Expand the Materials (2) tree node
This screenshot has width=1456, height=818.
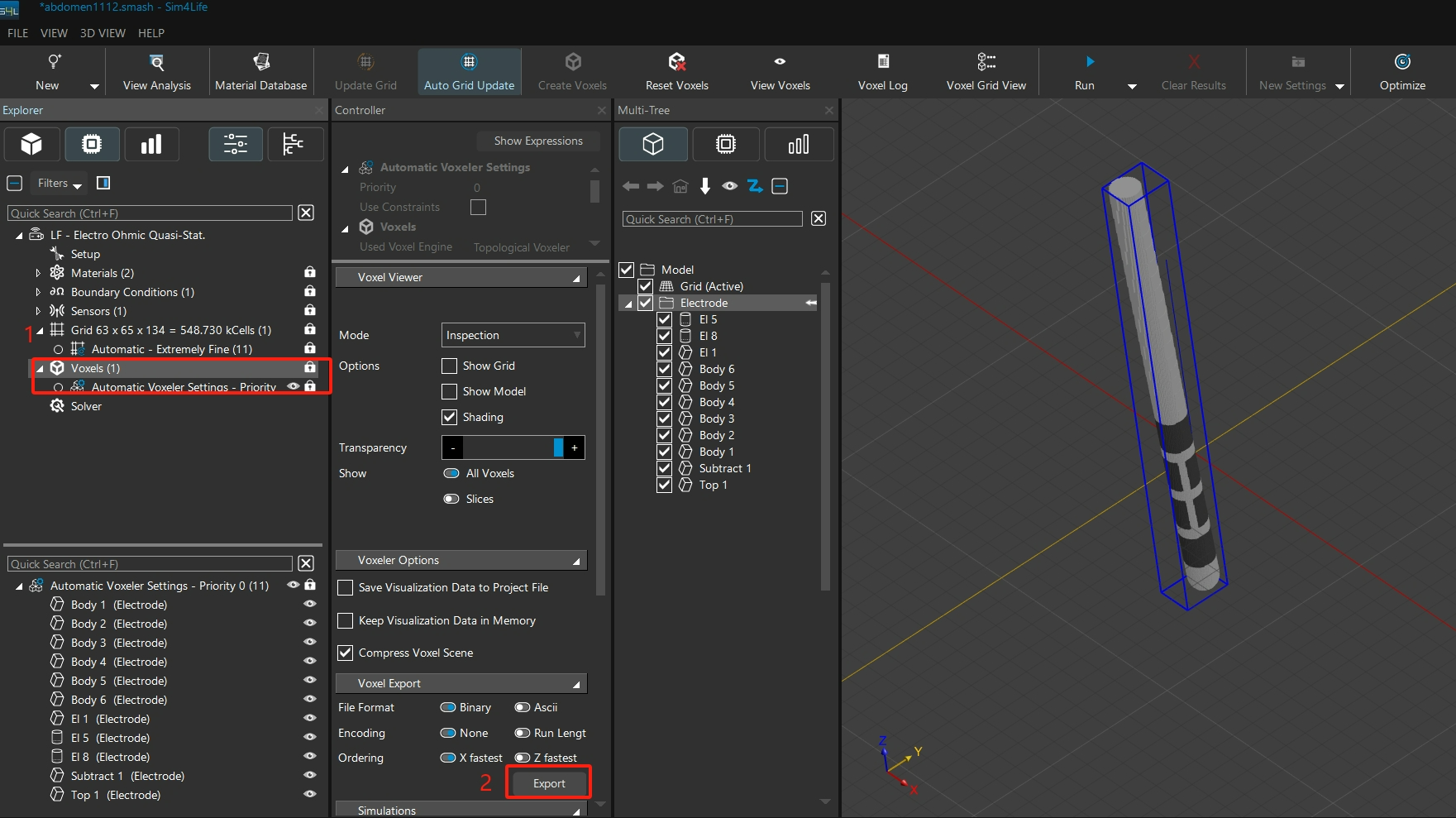click(38, 273)
